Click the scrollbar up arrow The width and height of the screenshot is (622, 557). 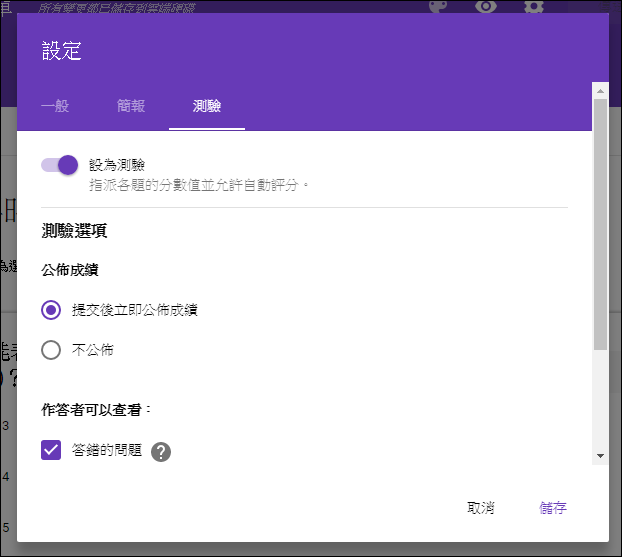pos(600,91)
